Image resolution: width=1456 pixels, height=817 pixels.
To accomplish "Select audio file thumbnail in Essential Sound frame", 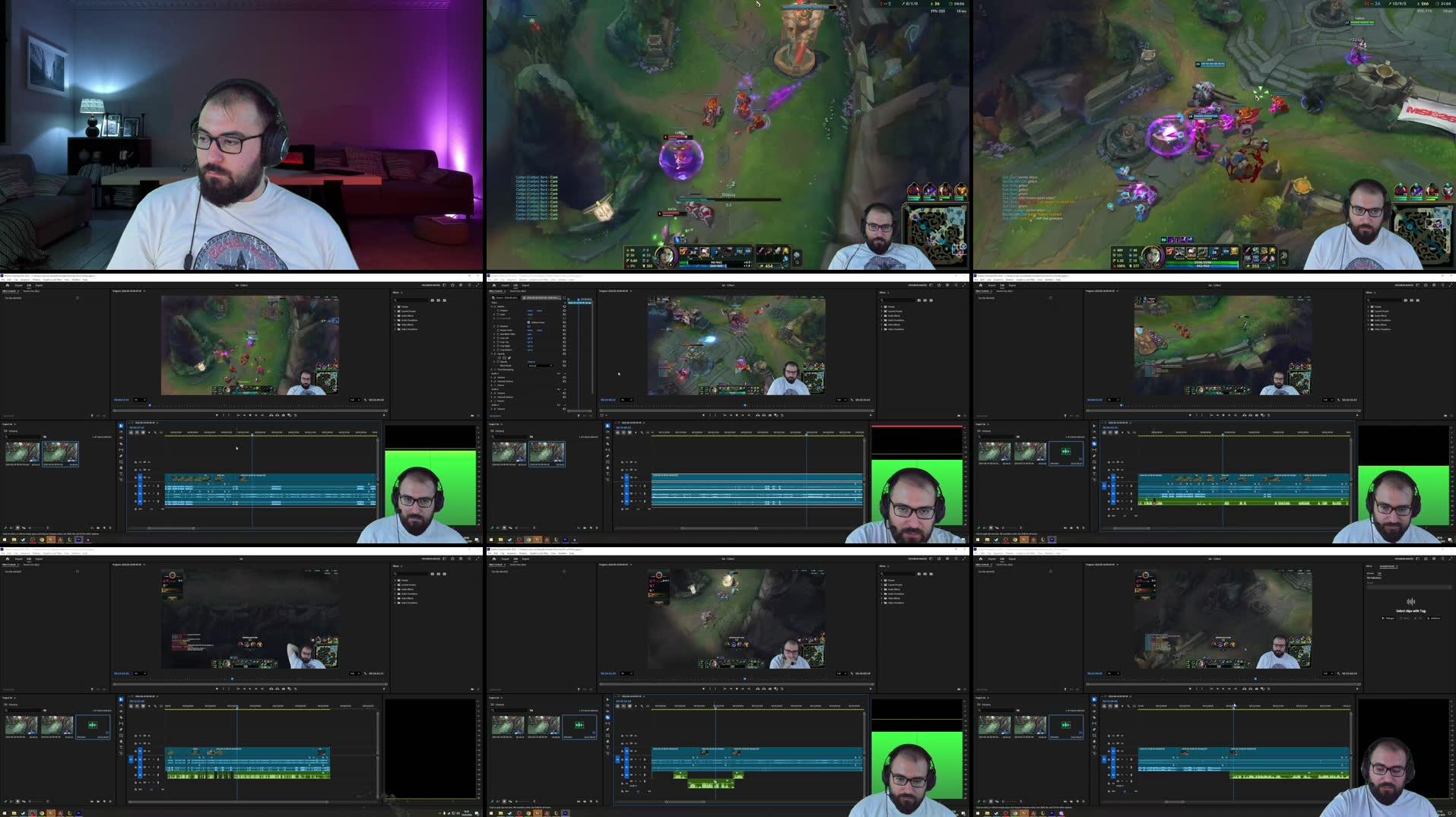I will click(1066, 727).
